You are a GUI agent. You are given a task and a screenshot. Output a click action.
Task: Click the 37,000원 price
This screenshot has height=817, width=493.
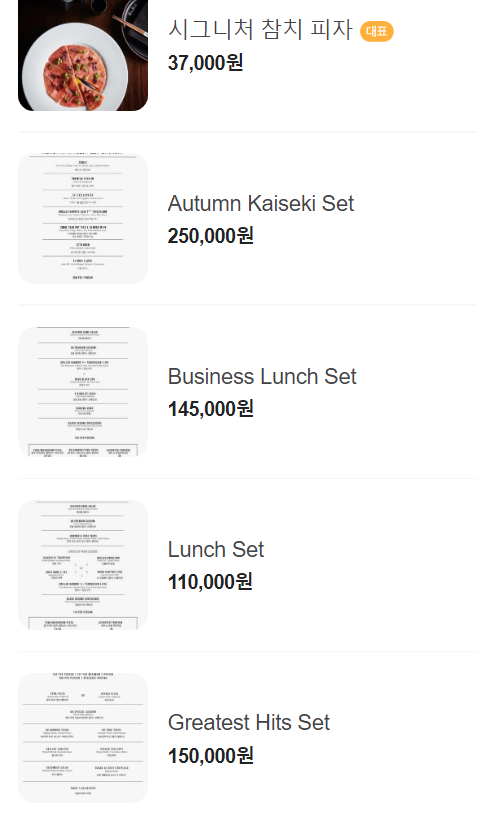click(205, 63)
